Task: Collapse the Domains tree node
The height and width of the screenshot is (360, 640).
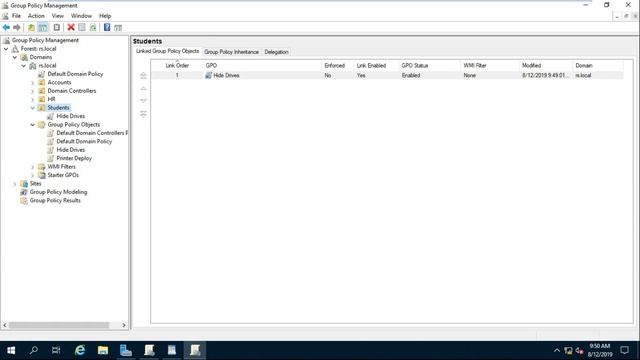Action: point(15,57)
